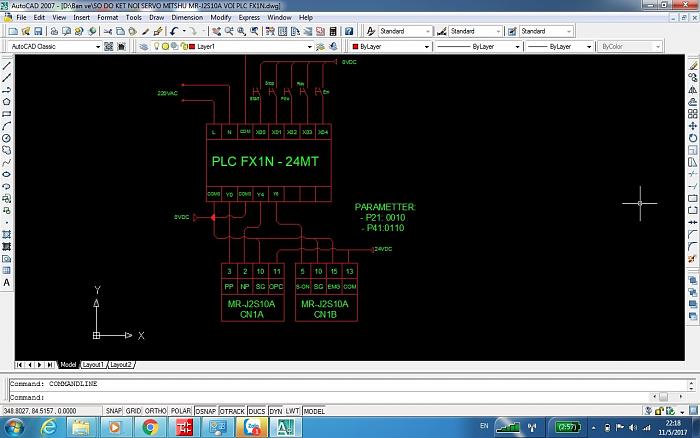Open the Draw menu
700x438 pixels.
(x=157, y=17)
